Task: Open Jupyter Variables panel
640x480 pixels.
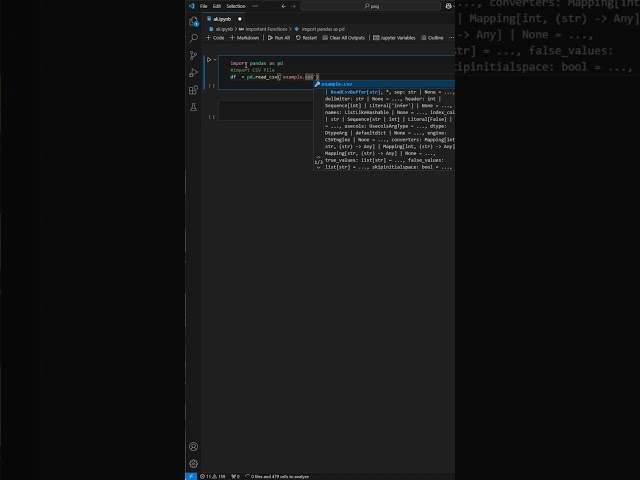Action: [394, 38]
